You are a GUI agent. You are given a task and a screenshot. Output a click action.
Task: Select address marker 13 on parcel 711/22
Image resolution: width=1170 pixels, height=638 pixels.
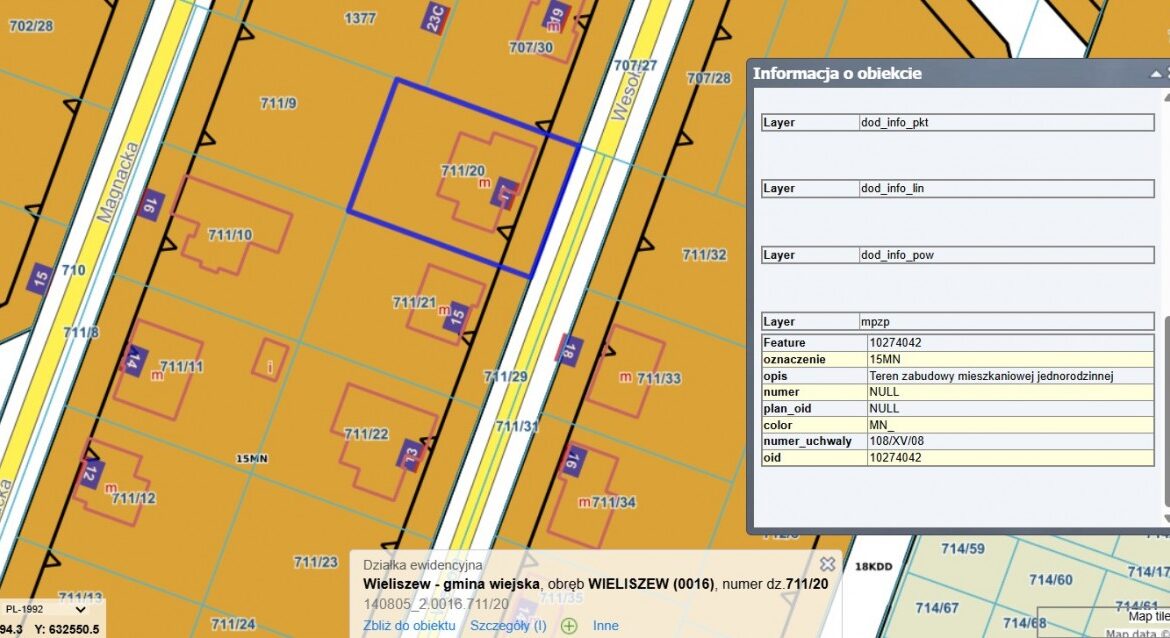click(411, 454)
